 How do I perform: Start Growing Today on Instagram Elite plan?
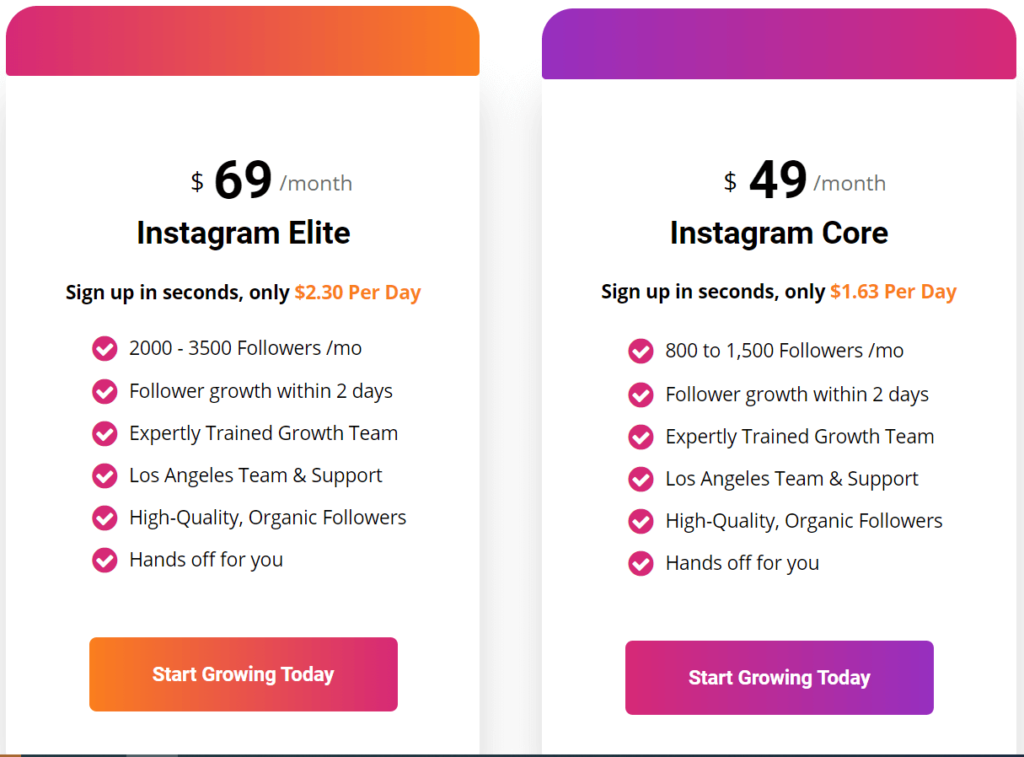[x=244, y=674]
